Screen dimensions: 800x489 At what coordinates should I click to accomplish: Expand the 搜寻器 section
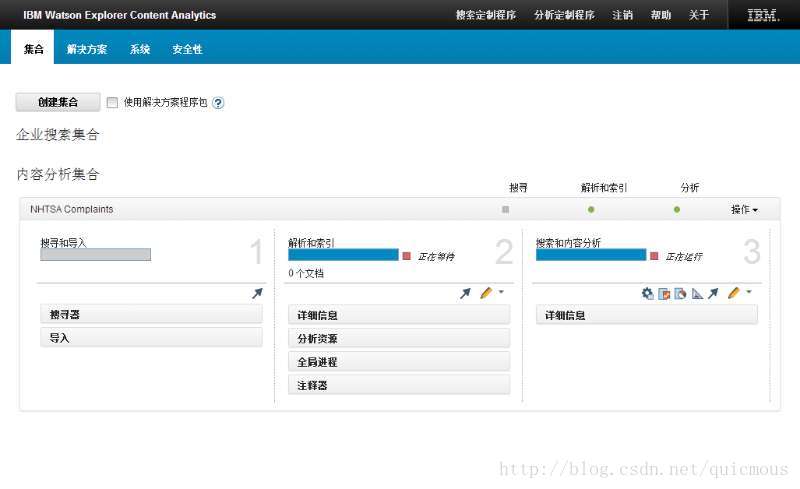pyautogui.click(x=152, y=314)
